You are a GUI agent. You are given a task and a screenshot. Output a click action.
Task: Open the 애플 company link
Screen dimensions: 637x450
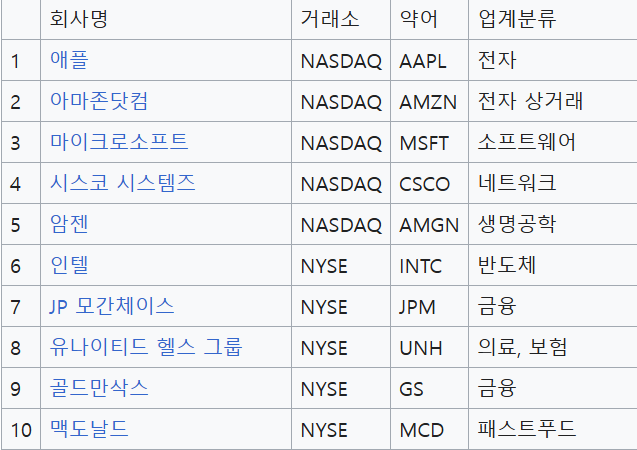[x=69, y=60]
